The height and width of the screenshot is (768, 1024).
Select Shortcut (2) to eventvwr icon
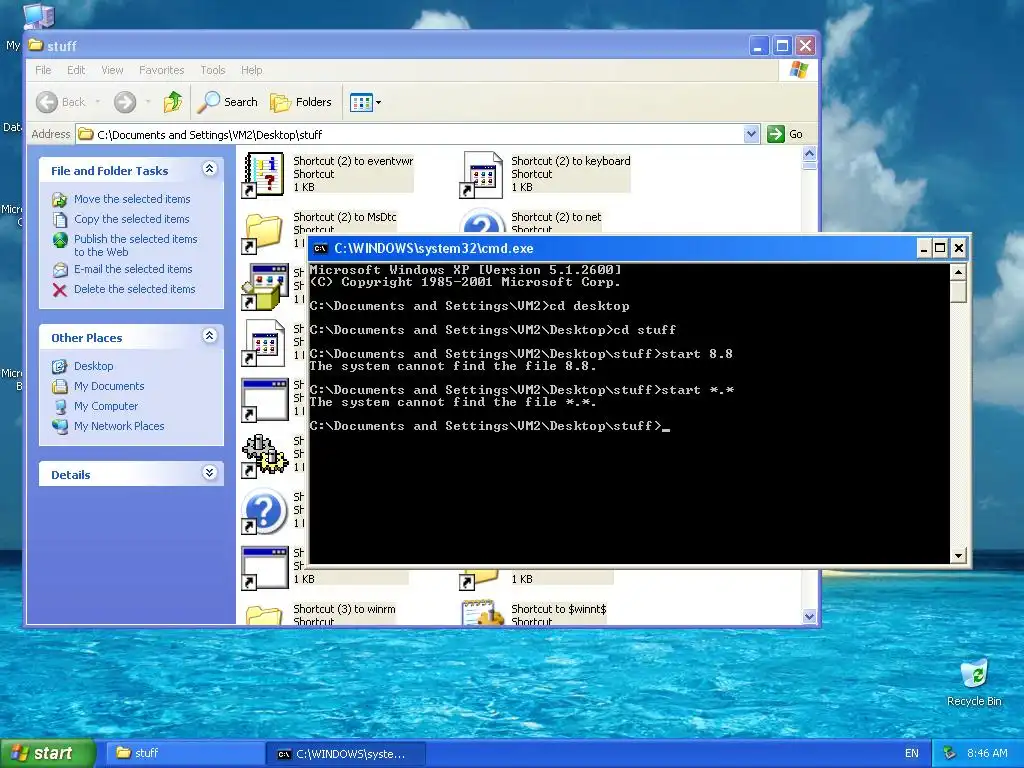(263, 174)
